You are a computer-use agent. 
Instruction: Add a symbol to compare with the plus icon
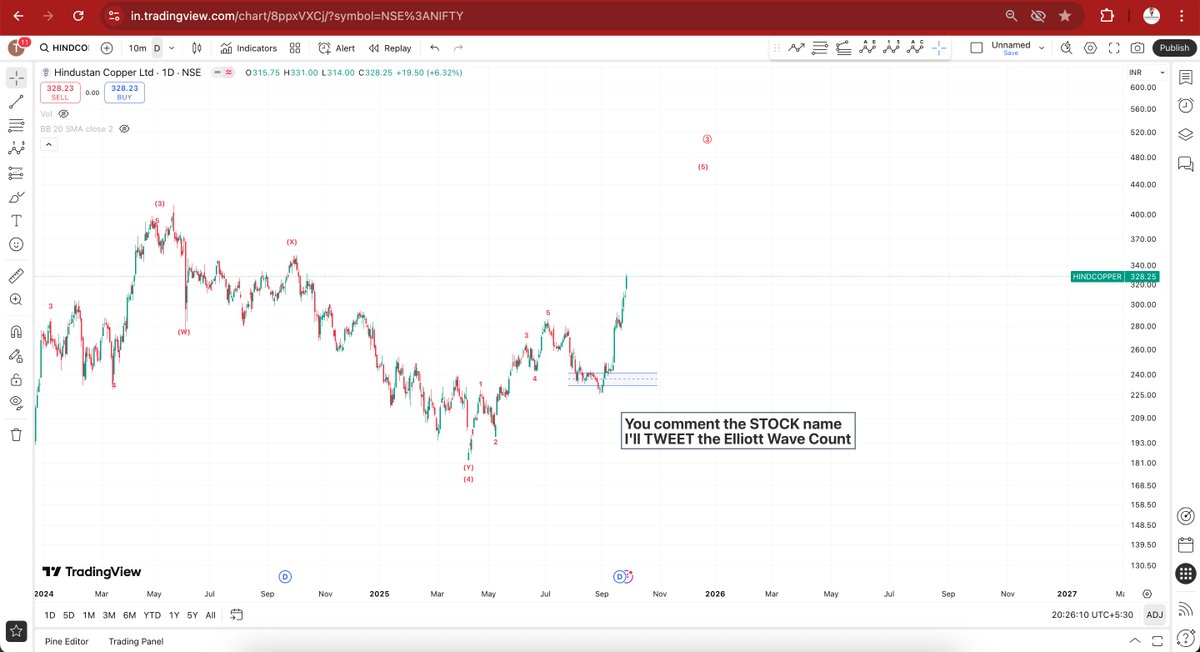coord(106,48)
